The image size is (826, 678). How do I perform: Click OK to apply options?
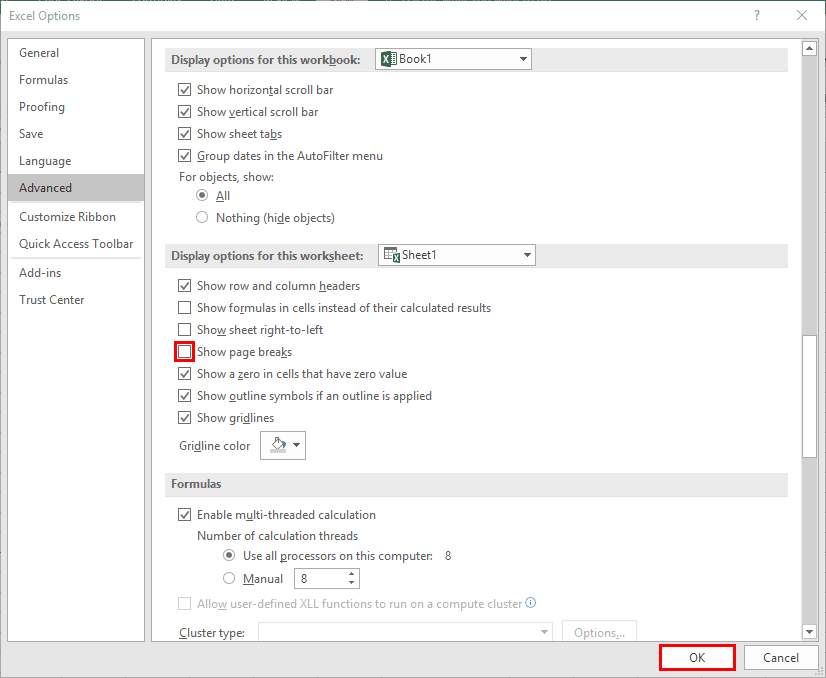click(x=697, y=657)
